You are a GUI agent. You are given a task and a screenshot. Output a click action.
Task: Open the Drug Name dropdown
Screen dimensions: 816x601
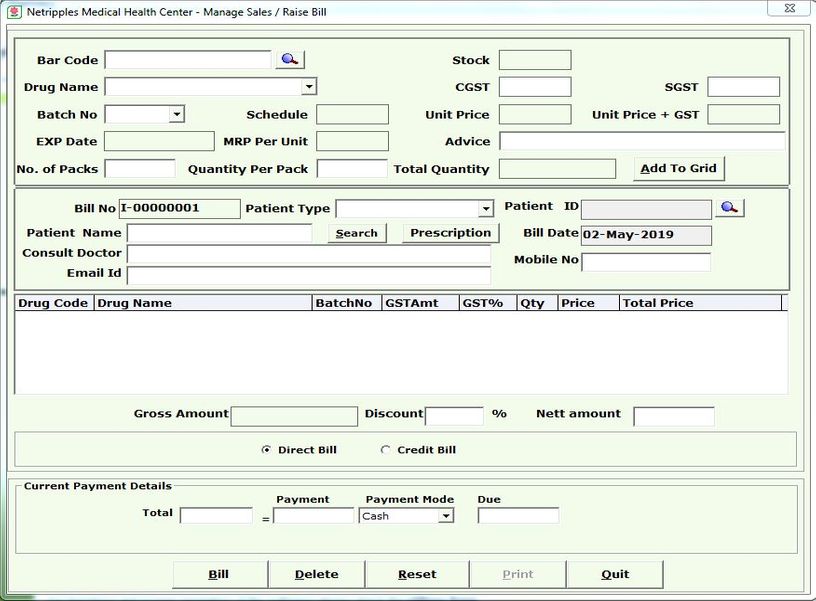point(309,86)
